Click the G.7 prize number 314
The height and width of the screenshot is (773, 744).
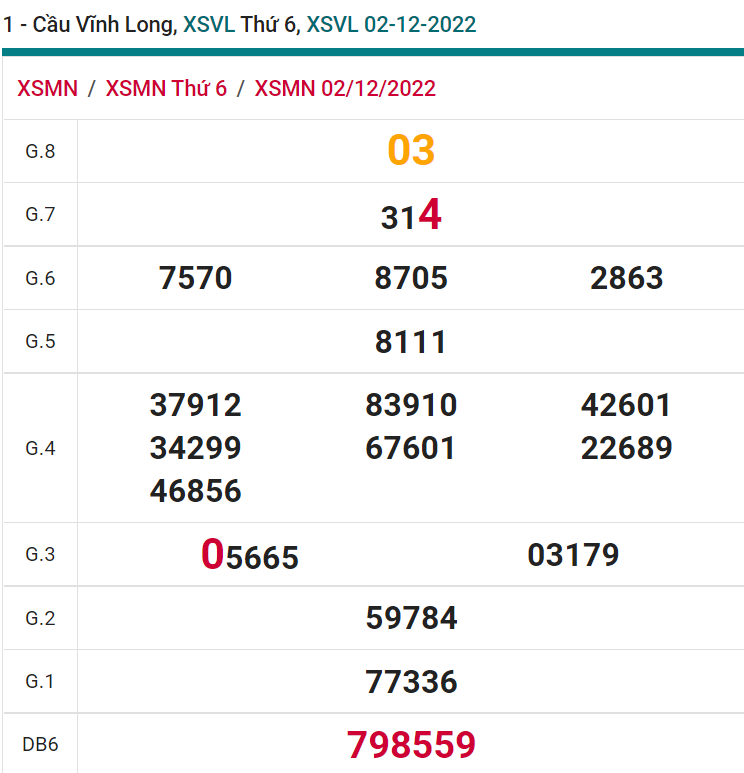point(411,216)
